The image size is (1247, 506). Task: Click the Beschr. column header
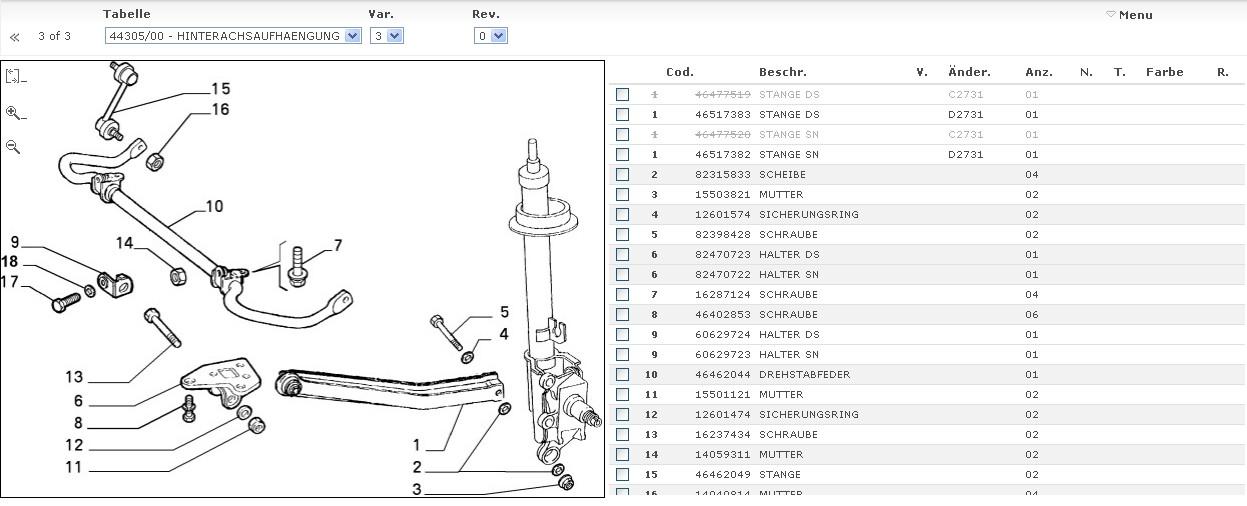click(782, 72)
